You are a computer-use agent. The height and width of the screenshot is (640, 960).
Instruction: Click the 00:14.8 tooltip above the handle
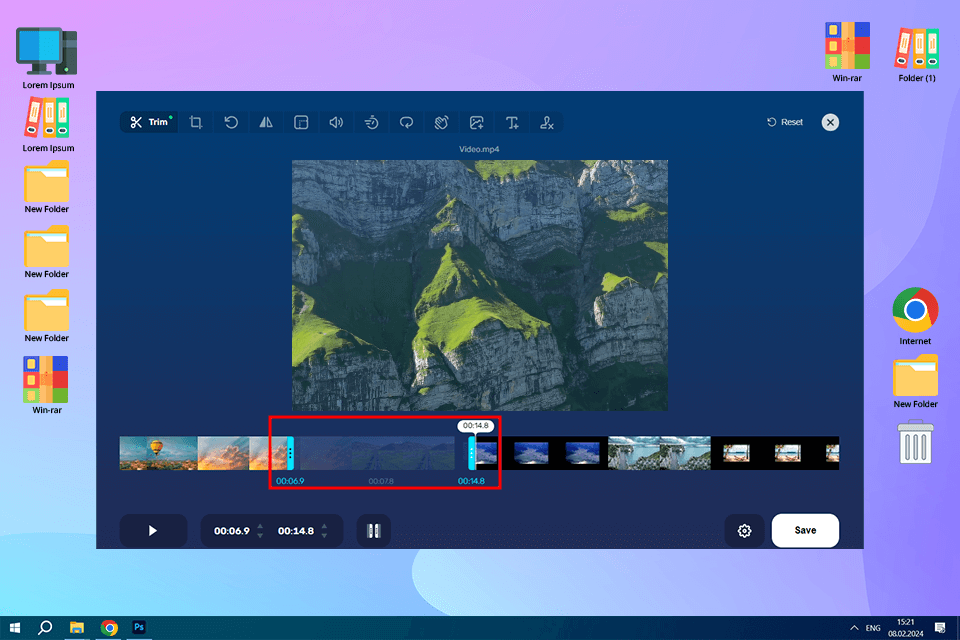click(476, 426)
